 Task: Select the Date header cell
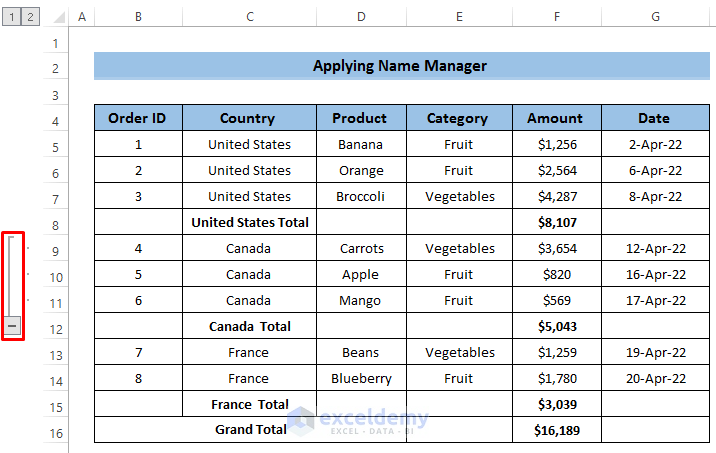point(655,118)
